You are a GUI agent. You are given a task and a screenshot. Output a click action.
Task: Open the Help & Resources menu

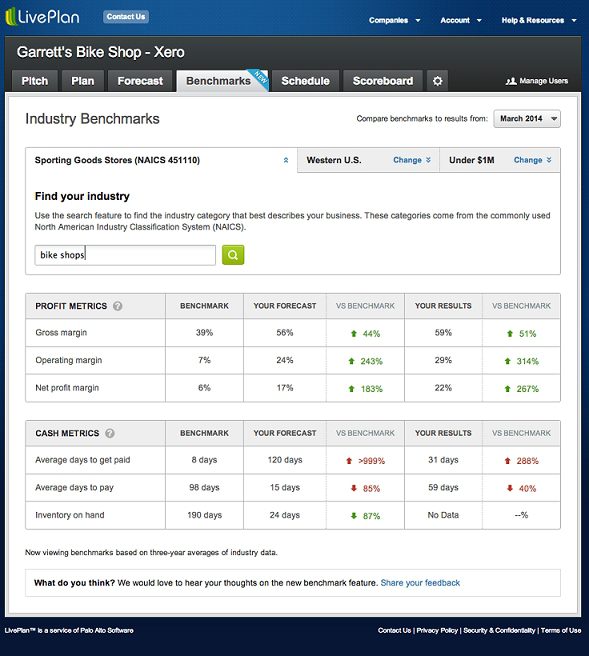pyautogui.click(x=539, y=20)
